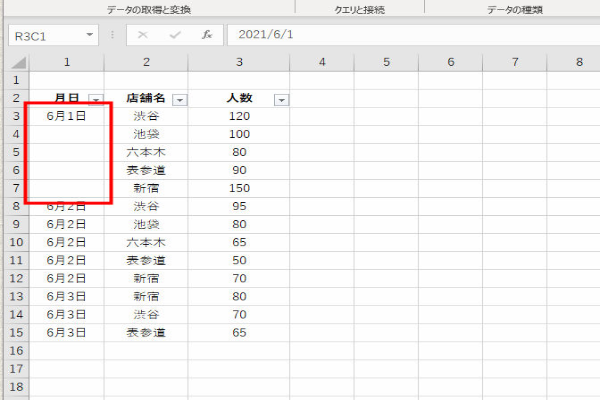Click the cell with value 150
600x400 pixels.
[239, 188]
